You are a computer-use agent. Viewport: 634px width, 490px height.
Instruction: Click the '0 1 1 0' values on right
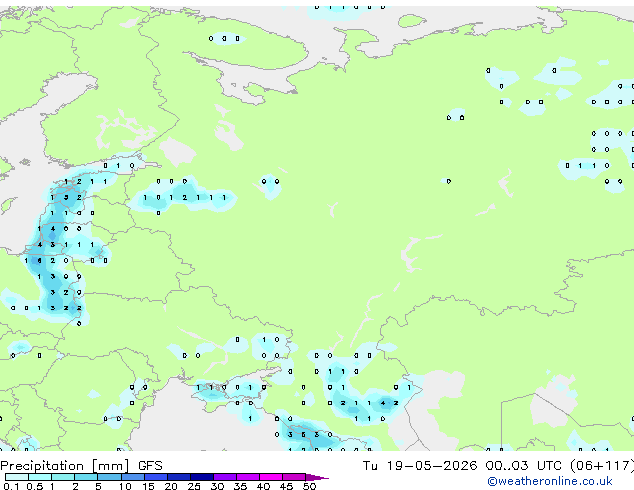[587, 165]
